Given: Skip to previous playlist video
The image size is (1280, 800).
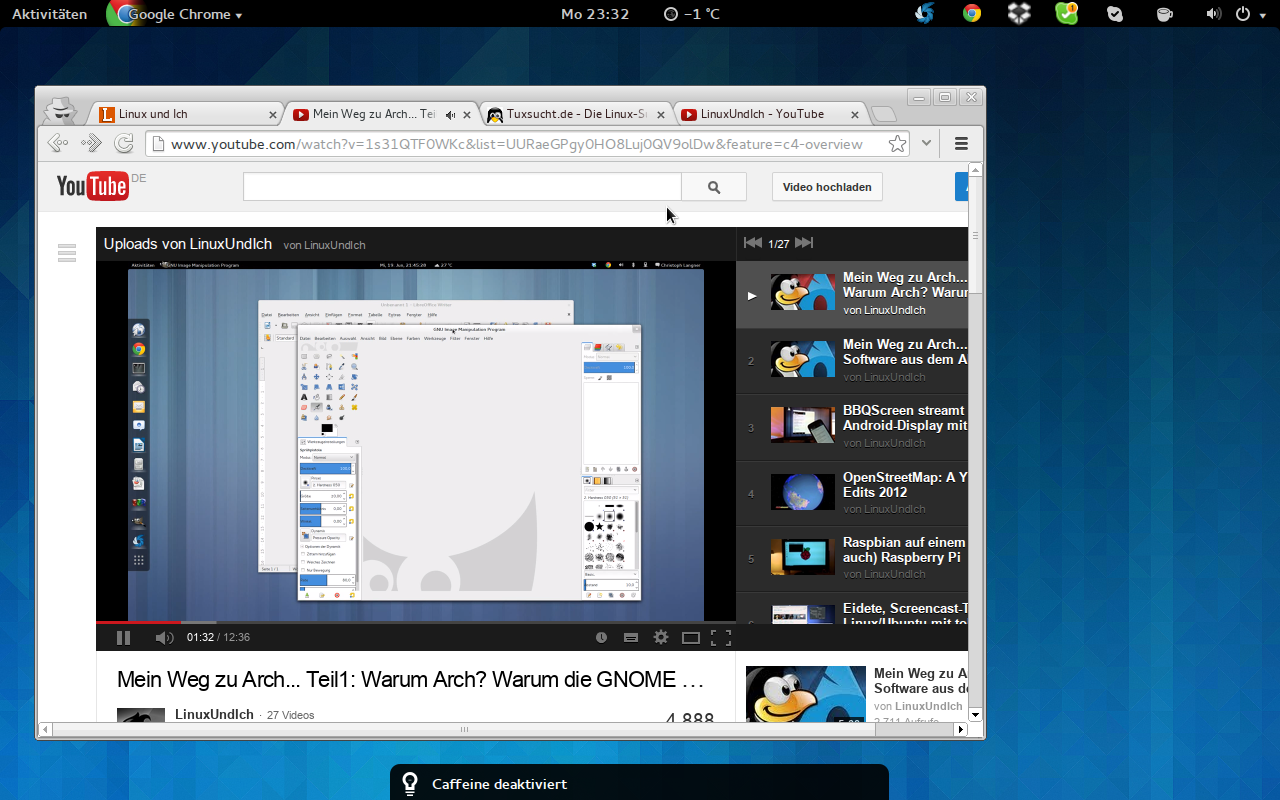Looking at the screenshot, I should 753,243.
